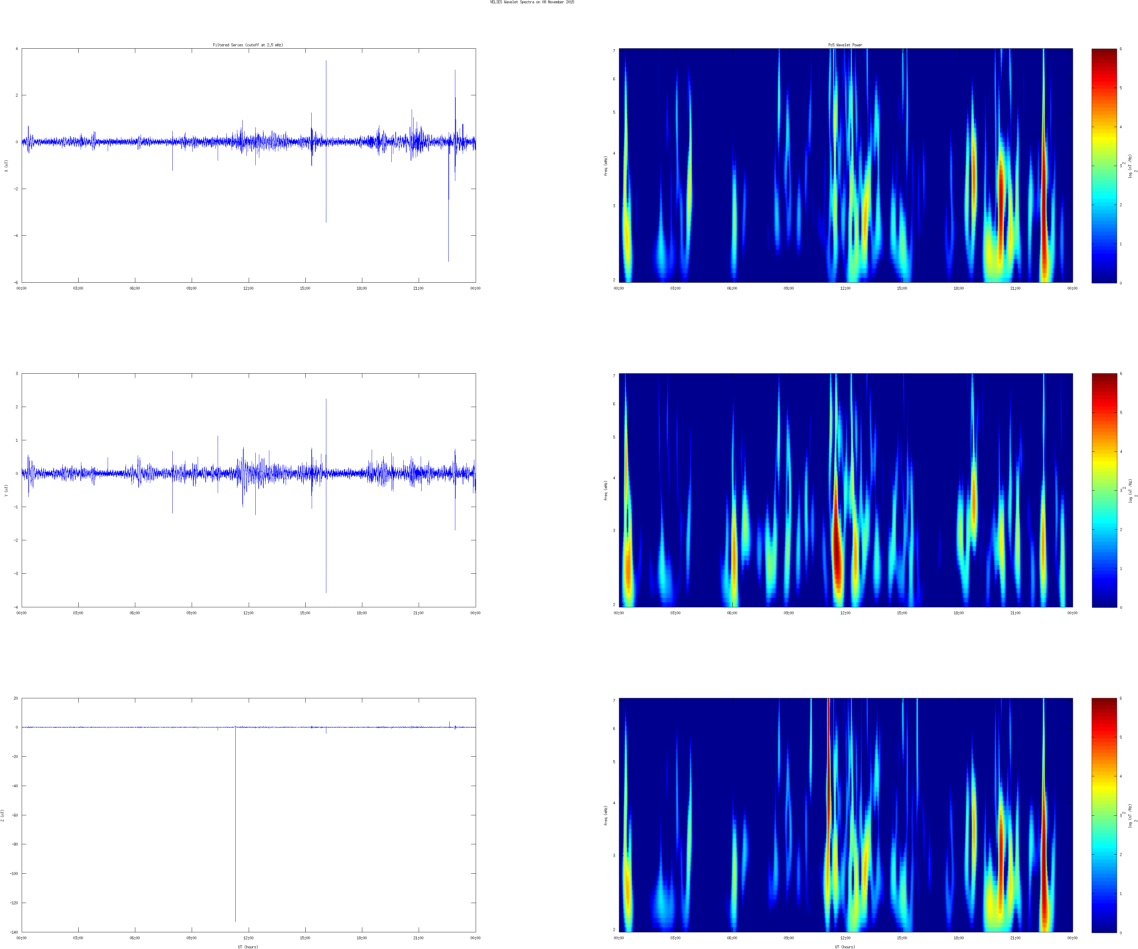This screenshot has width=1138, height=949.
Task: Click the -140 tick label on the Z plot axis
Action: click(x=14, y=932)
